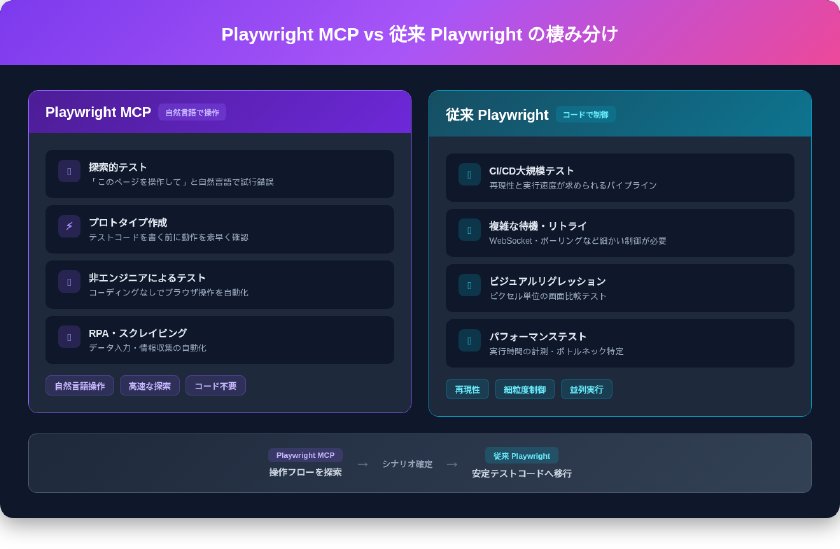
Task: Click the シナリオ確定 label
Action: pyautogui.click(x=407, y=464)
